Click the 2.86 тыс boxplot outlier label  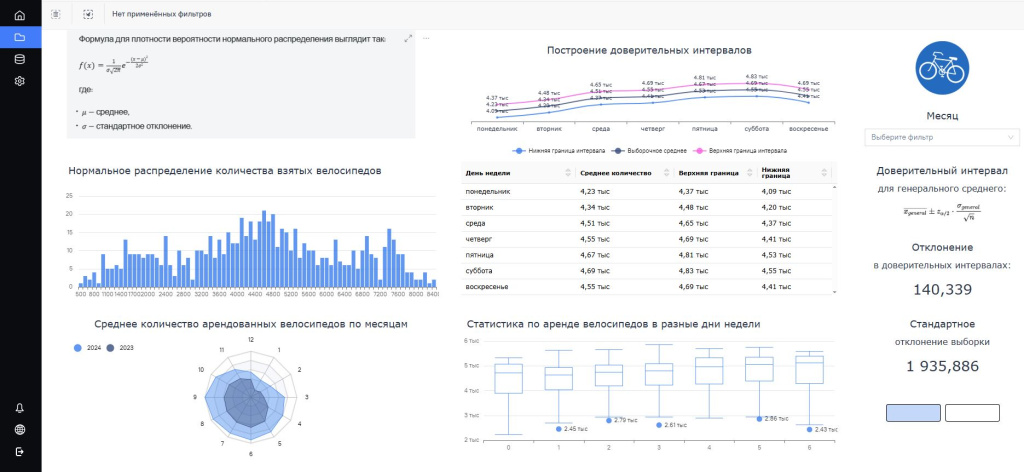(x=777, y=418)
